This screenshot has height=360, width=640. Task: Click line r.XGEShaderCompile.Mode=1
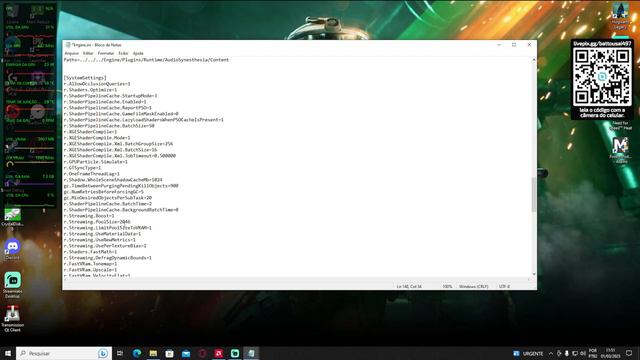(x=97, y=138)
